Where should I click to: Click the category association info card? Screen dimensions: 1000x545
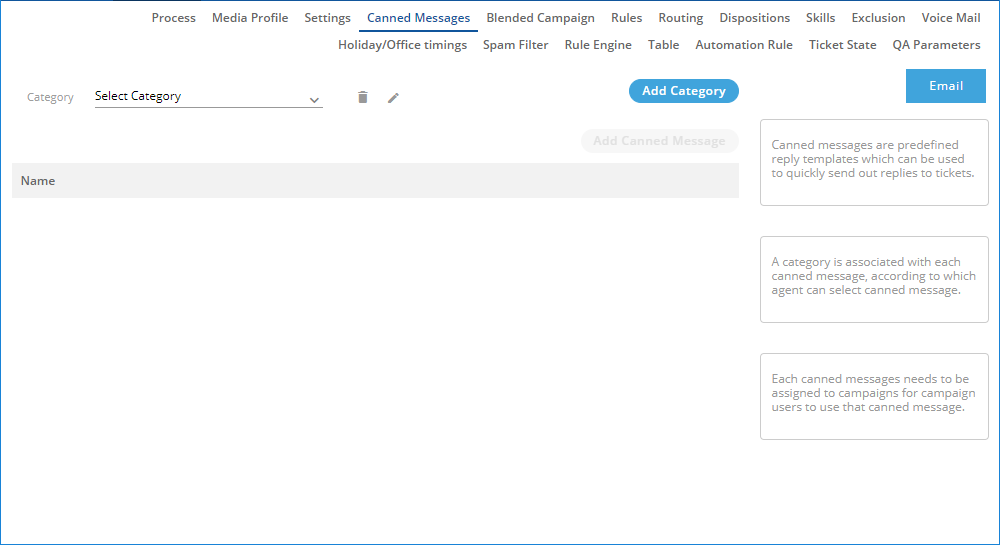coord(874,279)
